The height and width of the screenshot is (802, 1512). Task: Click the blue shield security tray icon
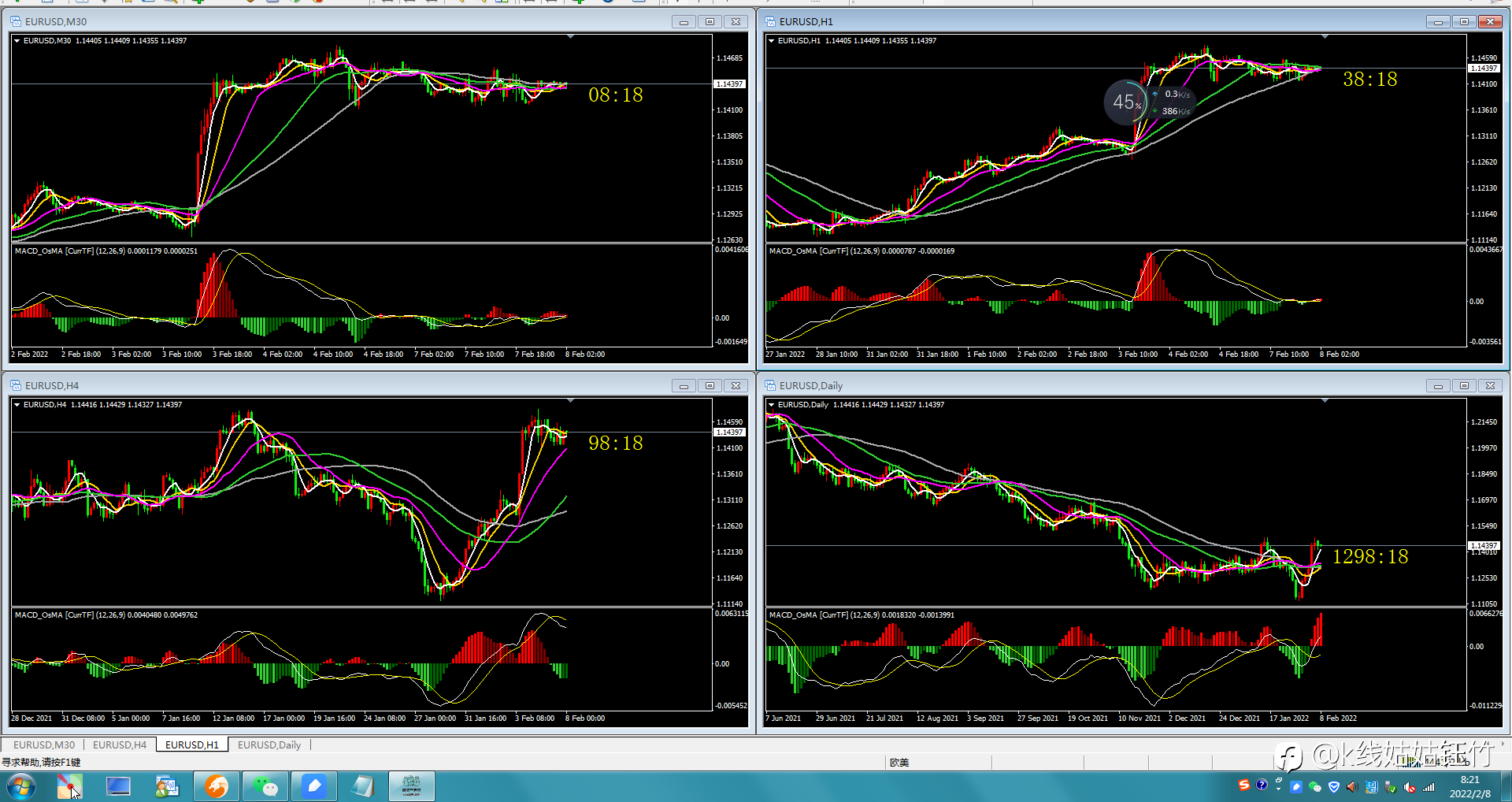1334,786
